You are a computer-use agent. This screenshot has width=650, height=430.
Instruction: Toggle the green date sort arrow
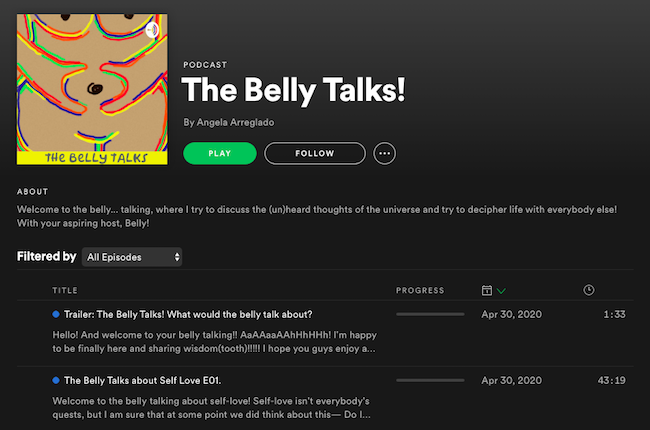tap(501, 291)
